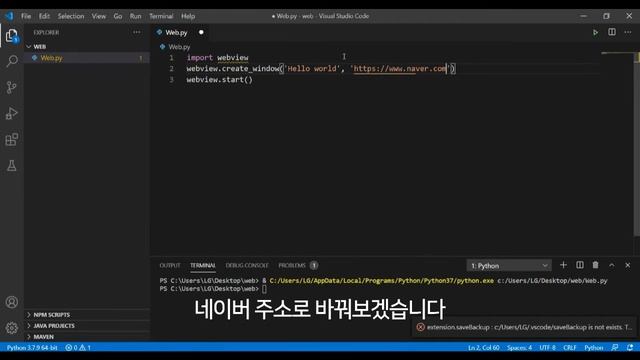Image resolution: width=640 pixels, height=360 pixels.
Task: Click in the terminal prompt input area
Action: tap(264, 289)
